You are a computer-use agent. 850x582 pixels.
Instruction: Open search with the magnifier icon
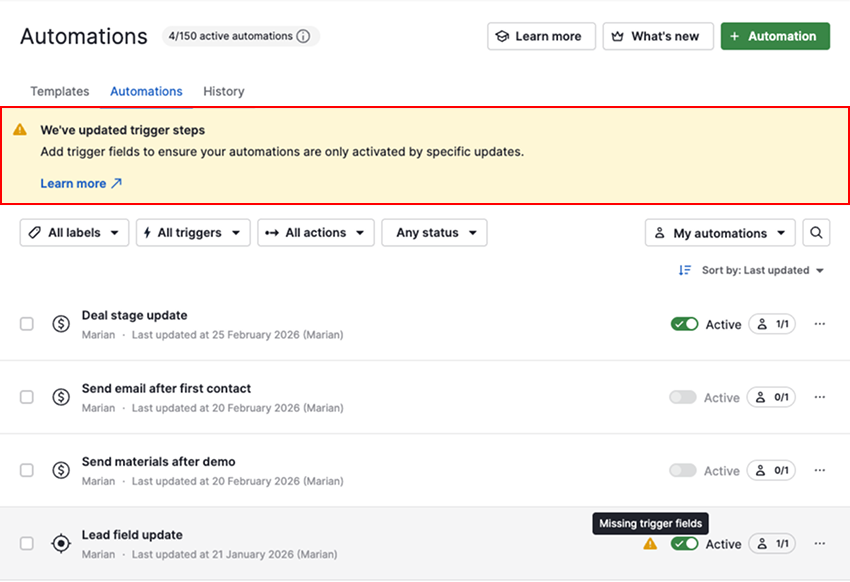pyautogui.click(x=817, y=233)
